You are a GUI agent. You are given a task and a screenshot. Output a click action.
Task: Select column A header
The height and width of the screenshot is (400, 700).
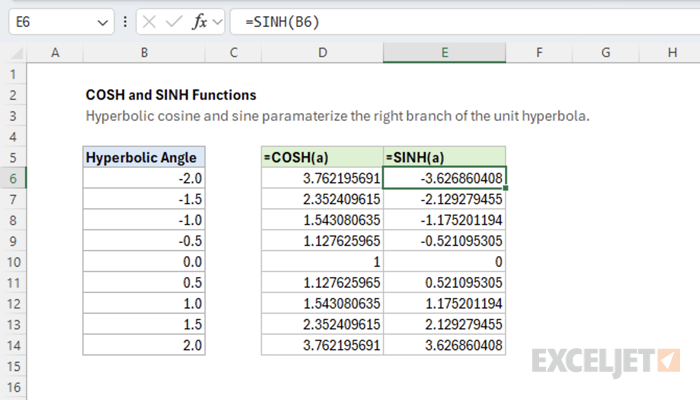pyautogui.click(x=55, y=53)
